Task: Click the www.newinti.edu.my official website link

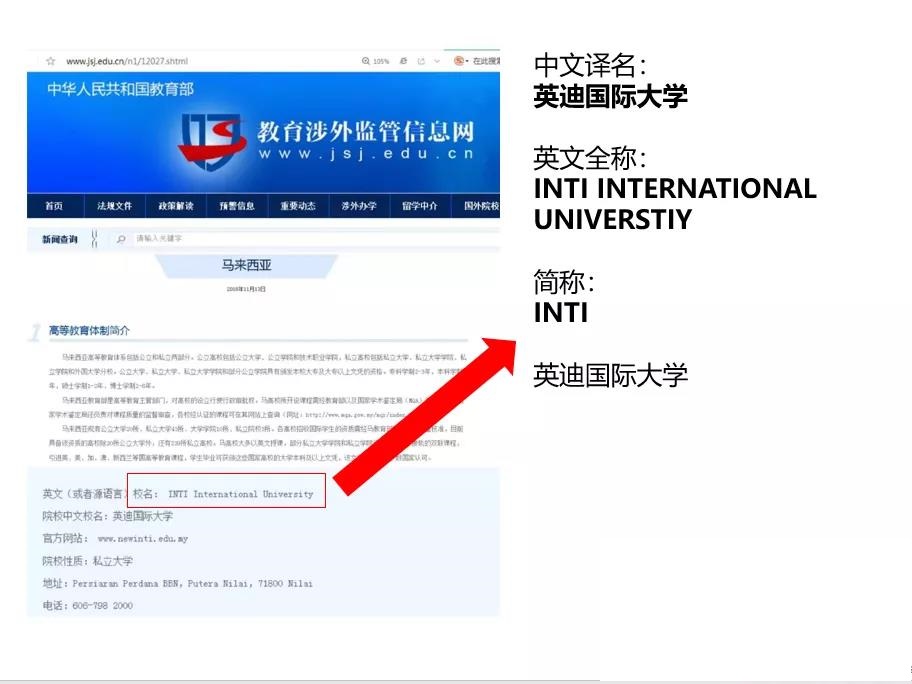Action: point(143,539)
